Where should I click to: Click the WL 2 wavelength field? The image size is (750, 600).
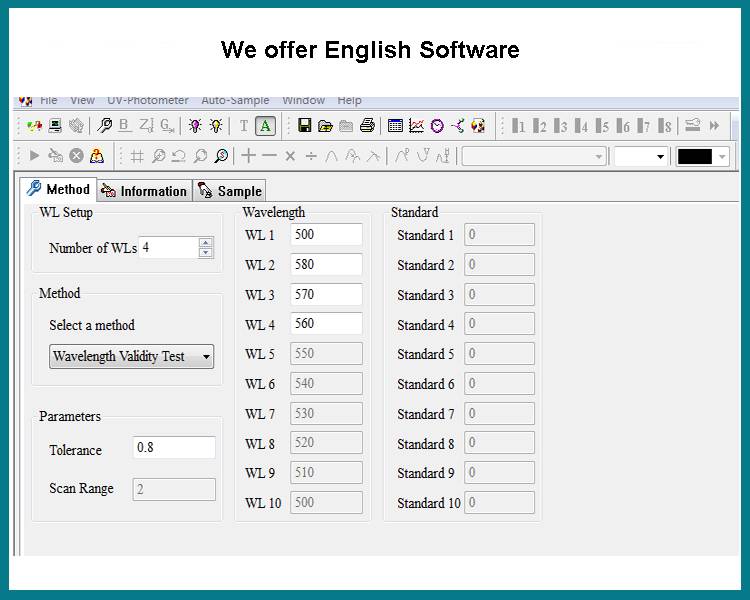(x=326, y=265)
